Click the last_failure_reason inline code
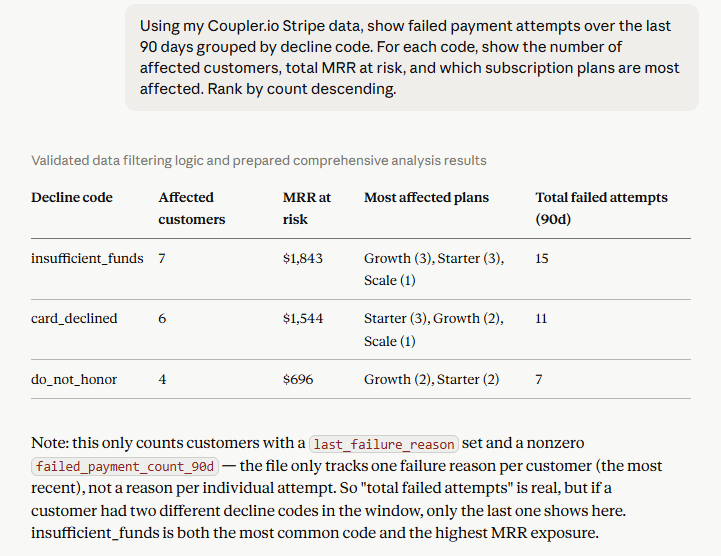 384,444
